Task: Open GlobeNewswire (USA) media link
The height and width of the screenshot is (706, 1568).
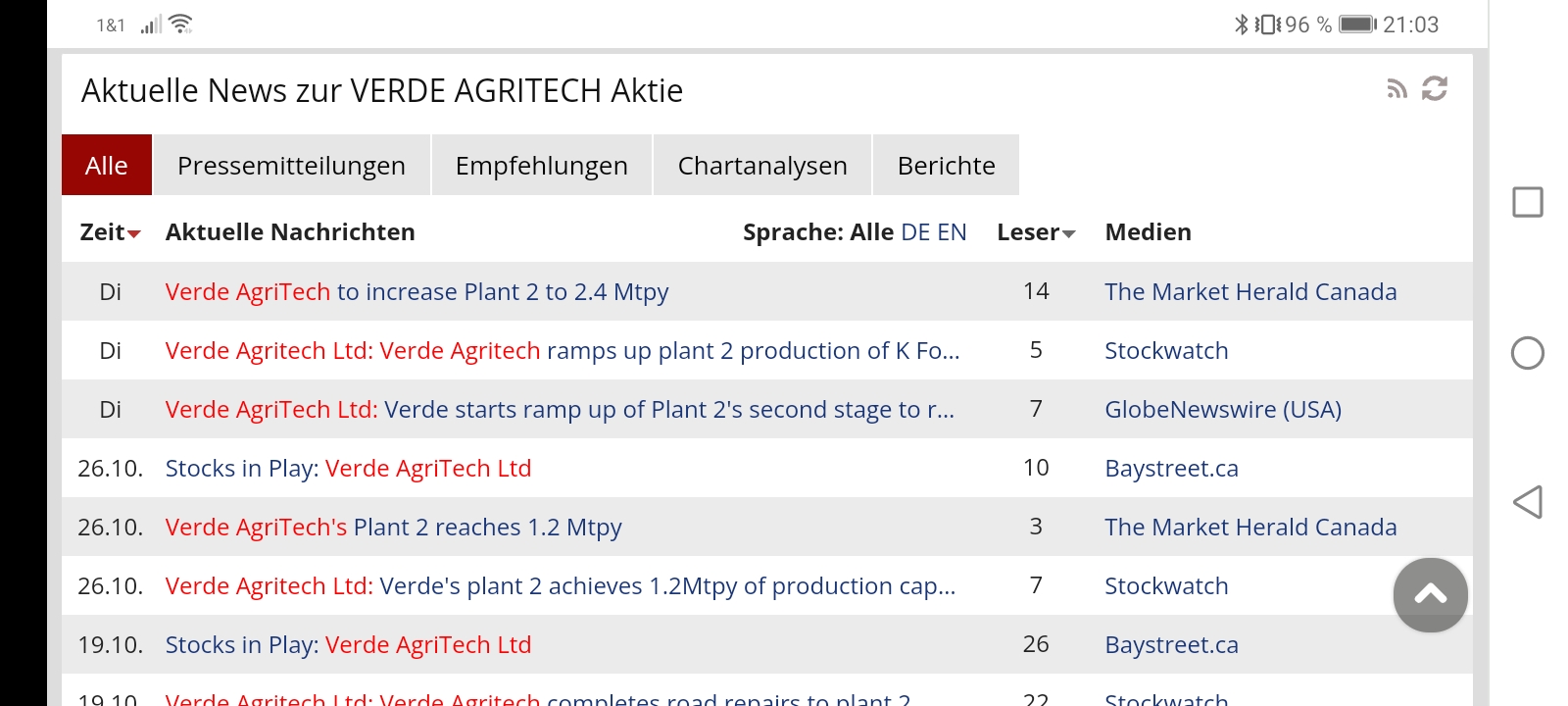Action: [1222, 410]
